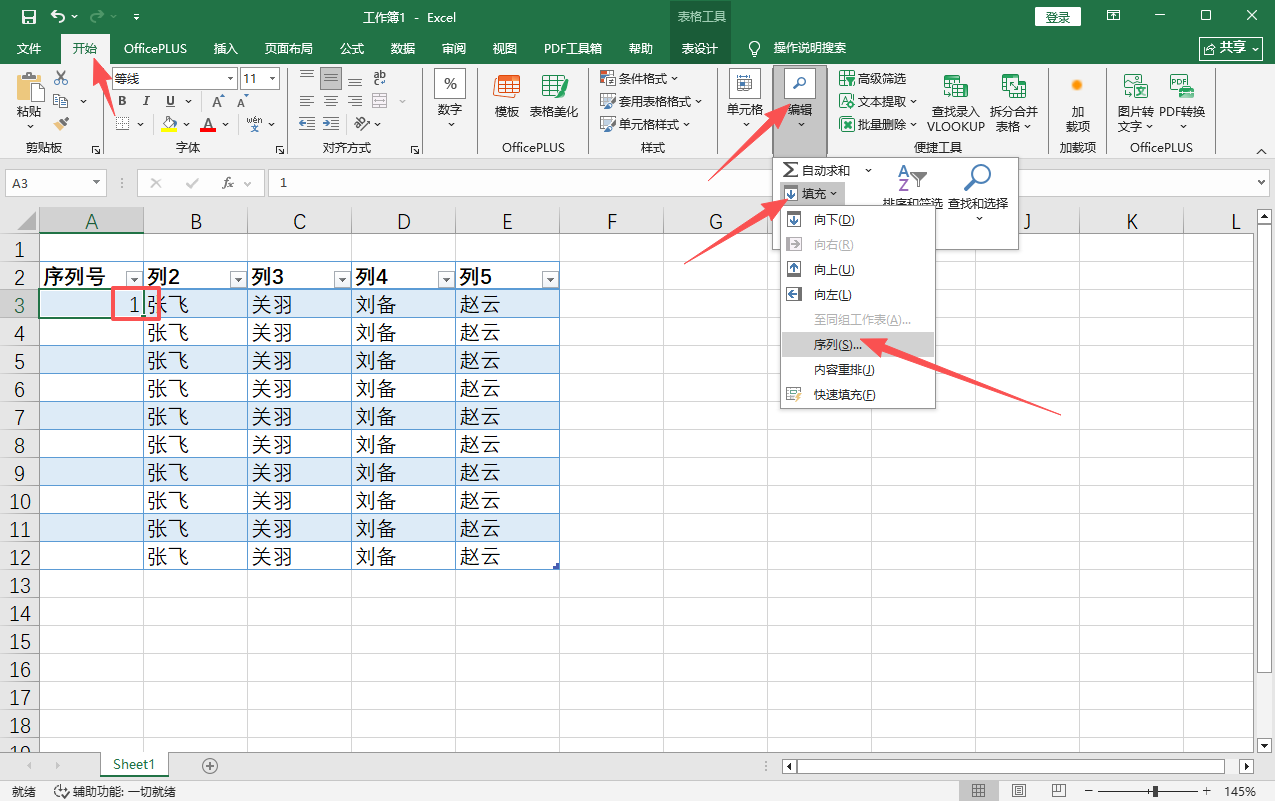Click the 登录 sign-in button
This screenshot has width=1275, height=801.
[x=1058, y=17]
